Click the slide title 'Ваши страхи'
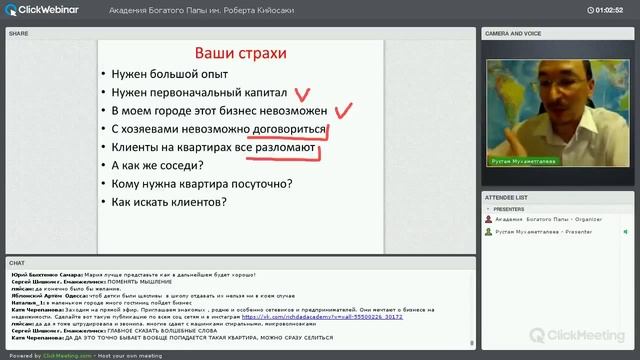640x360 pixels. 241,53
